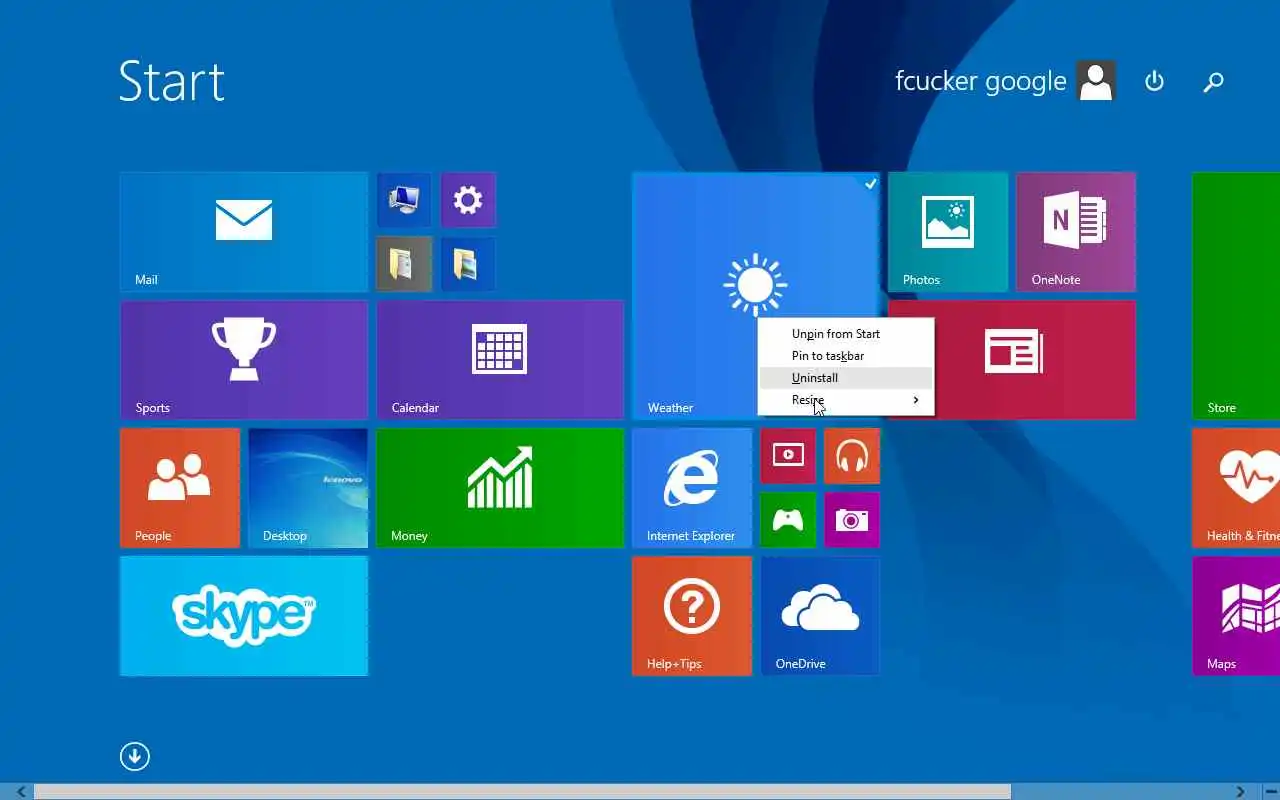The image size is (1280, 800).
Task: Click the fcucker google account name
Action: pos(981,81)
